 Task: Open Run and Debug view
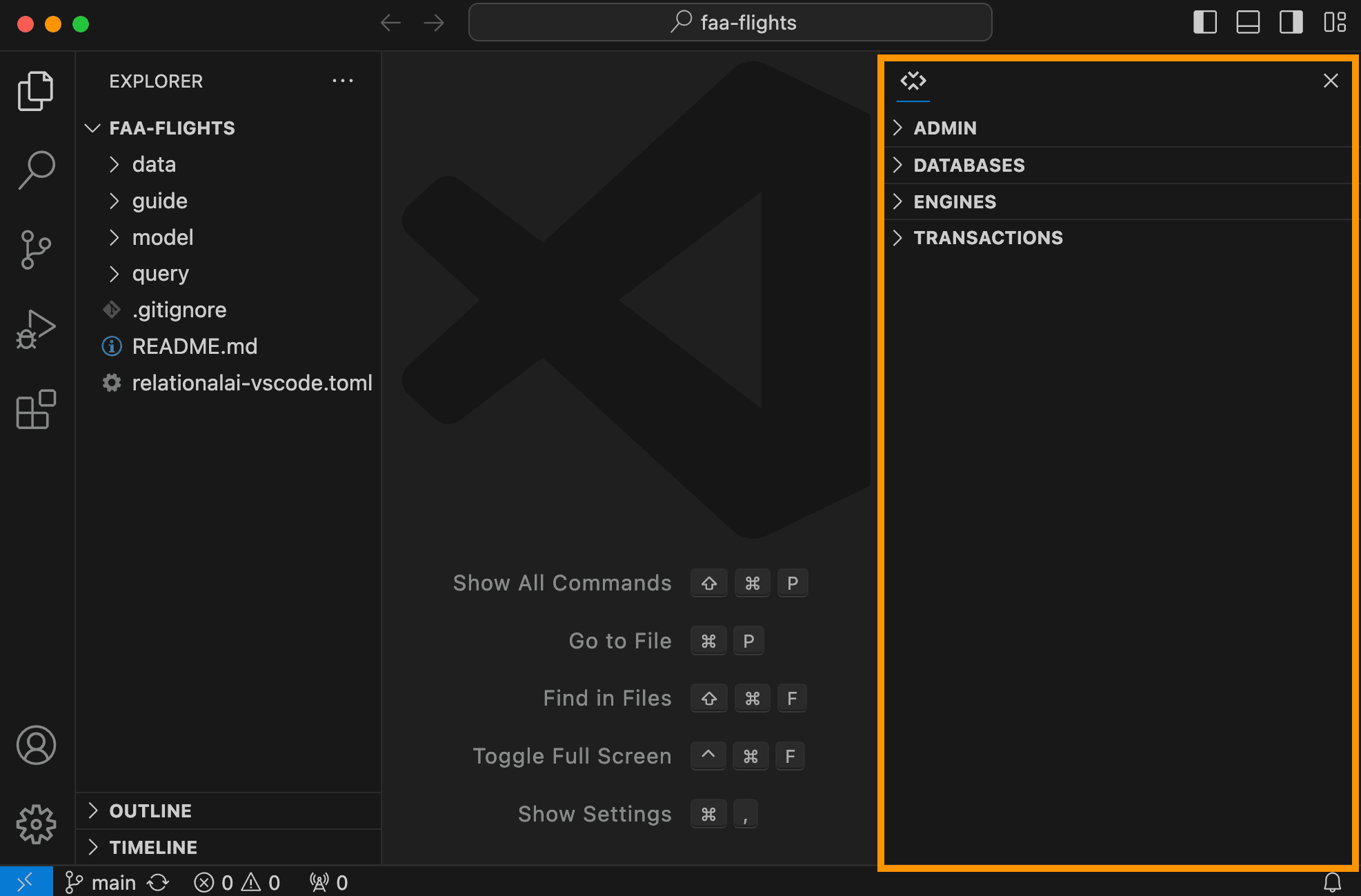tap(36, 329)
